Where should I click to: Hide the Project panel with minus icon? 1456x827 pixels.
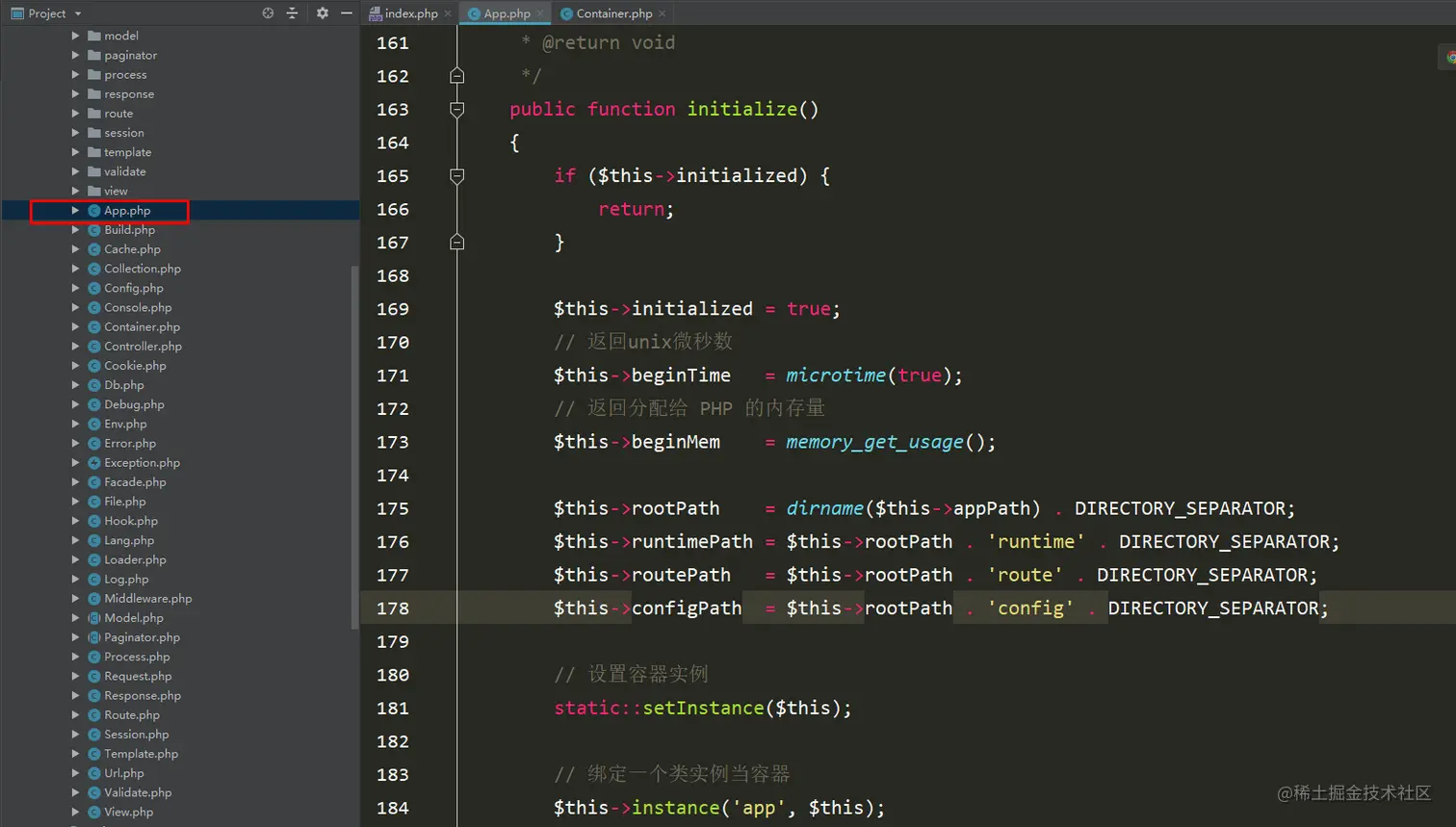pos(347,13)
